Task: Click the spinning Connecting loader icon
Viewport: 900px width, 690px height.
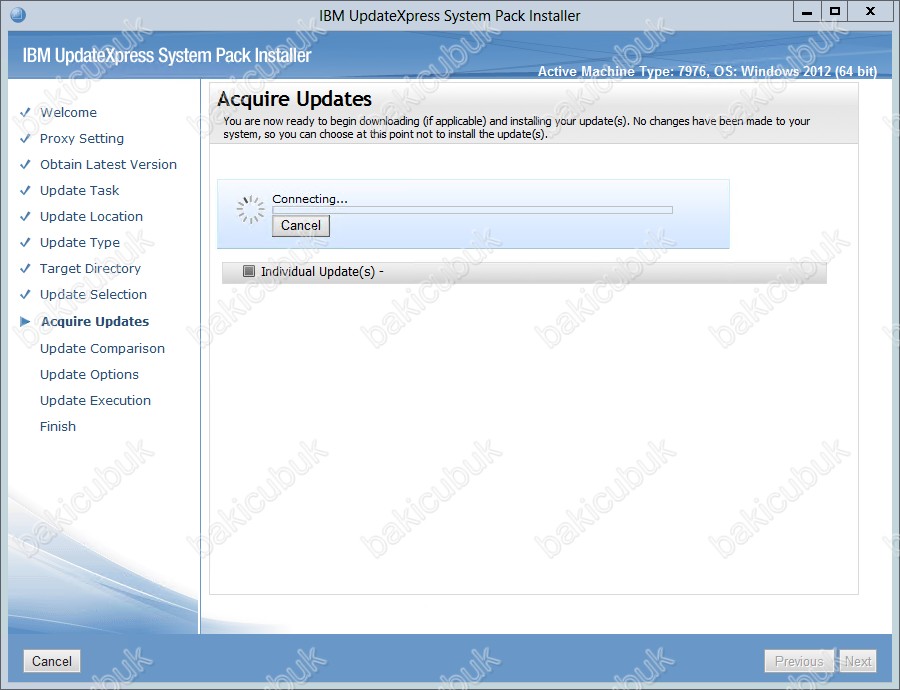Action: tap(249, 209)
